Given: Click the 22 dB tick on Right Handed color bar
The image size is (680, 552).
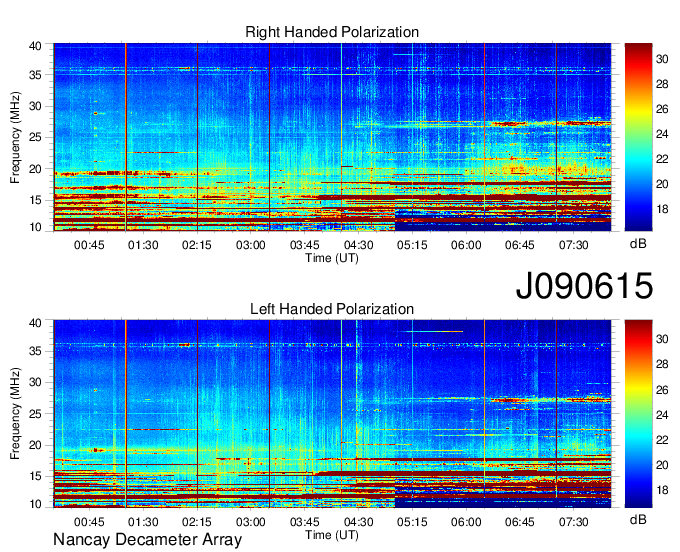Looking at the screenshot, I should click(x=662, y=159).
